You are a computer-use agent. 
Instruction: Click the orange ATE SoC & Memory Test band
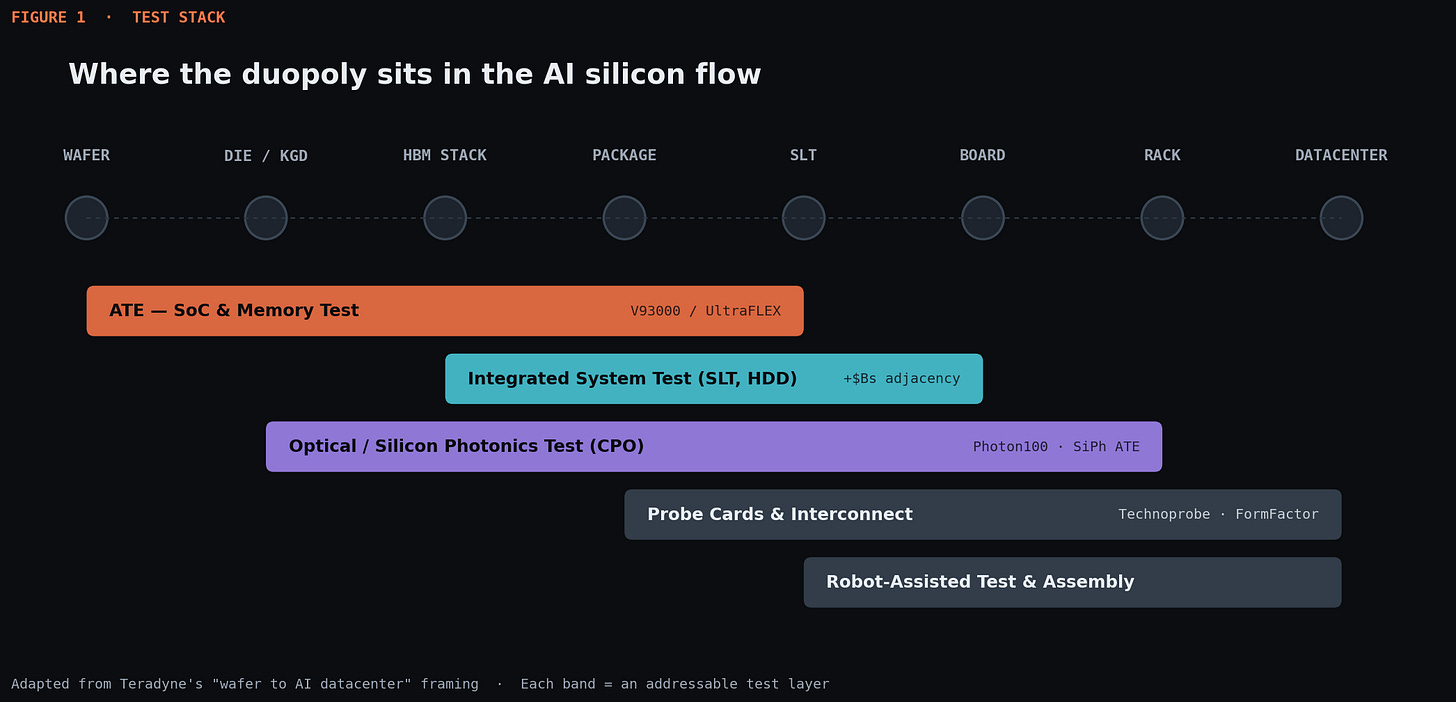pos(445,311)
